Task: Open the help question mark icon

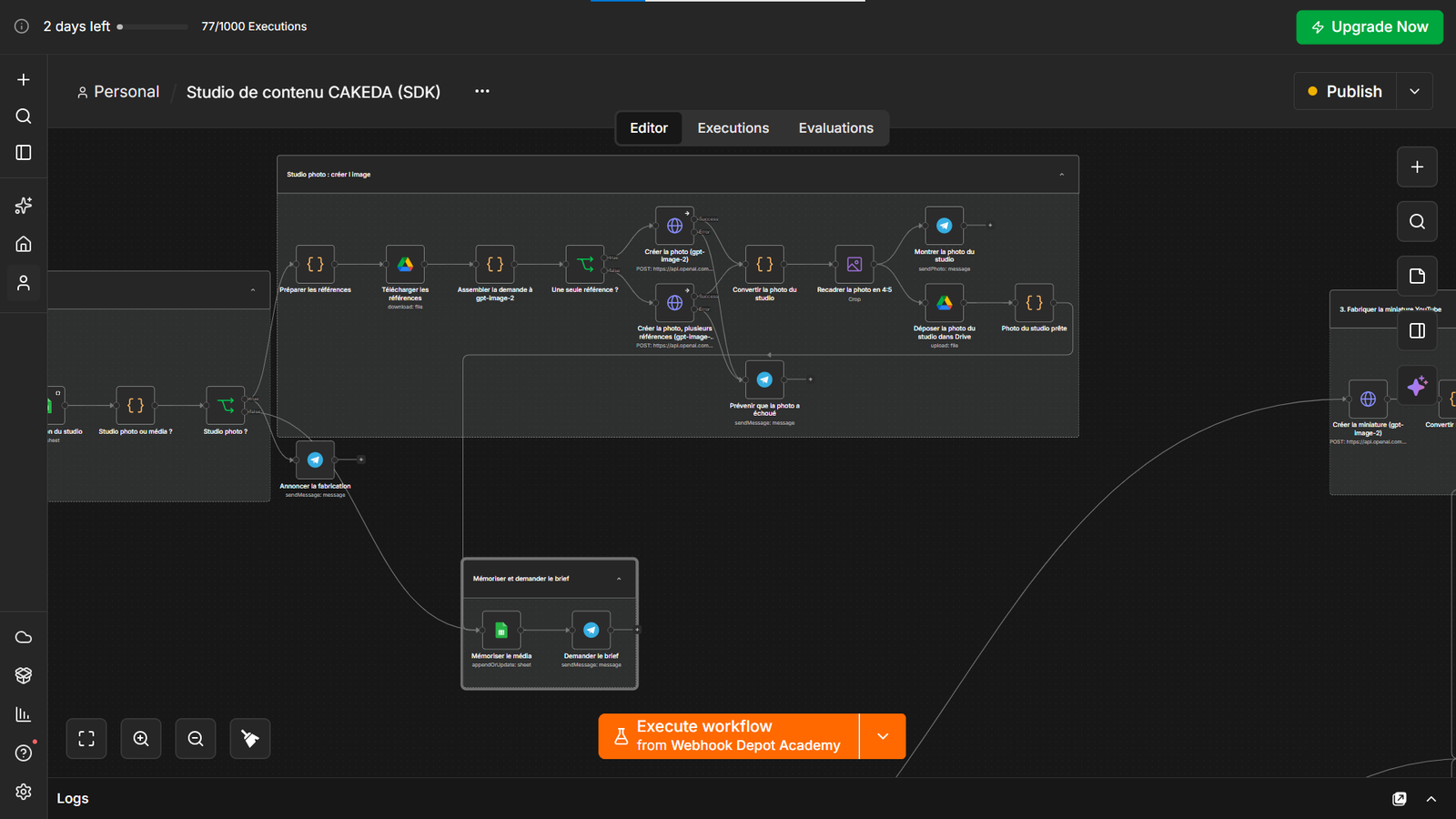Action: tap(24, 753)
